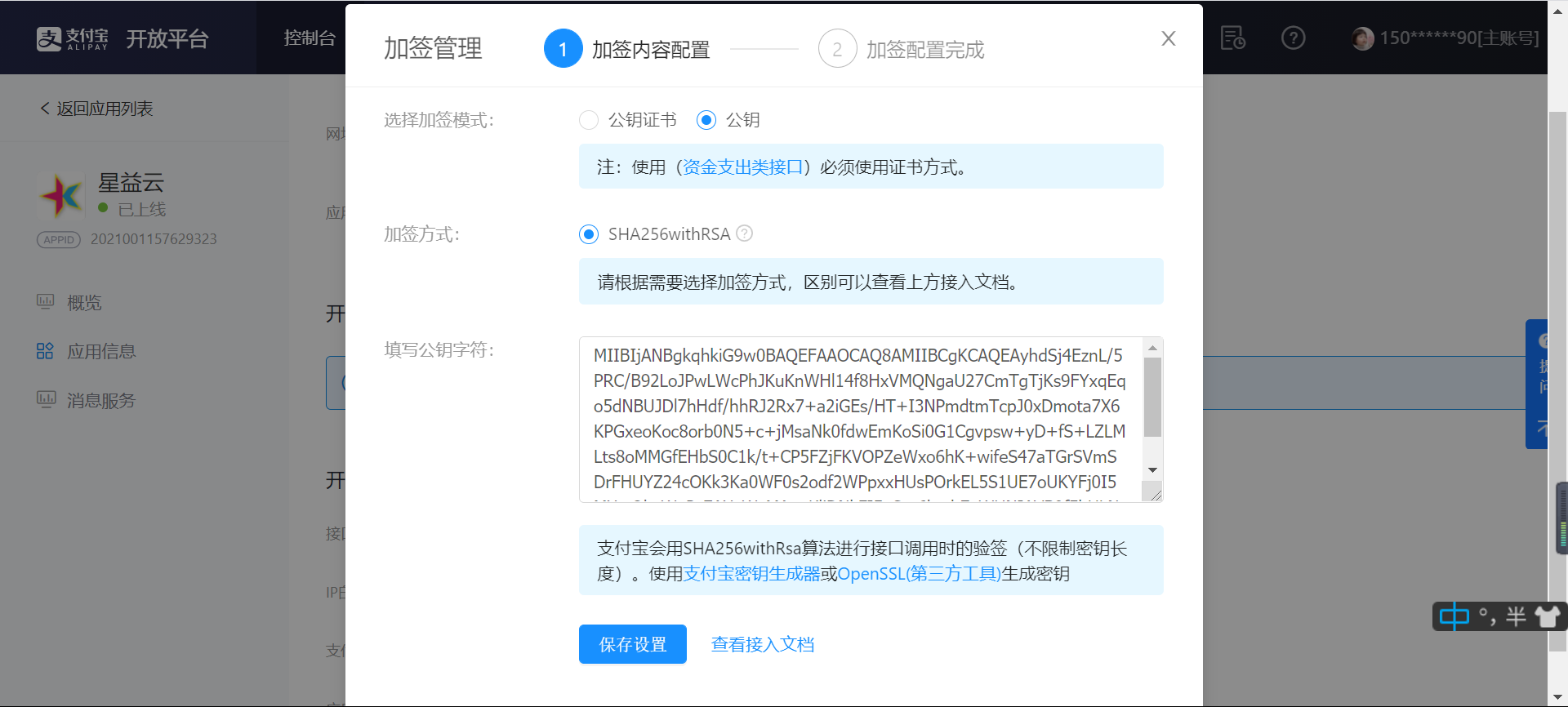This screenshot has height=707, width=1568.
Task: Click the 应用信息 grid icon
Action: (45, 351)
